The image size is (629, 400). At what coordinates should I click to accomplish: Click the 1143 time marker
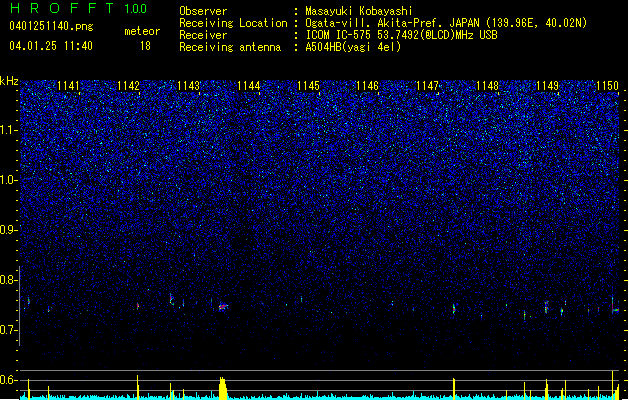pyautogui.click(x=189, y=86)
